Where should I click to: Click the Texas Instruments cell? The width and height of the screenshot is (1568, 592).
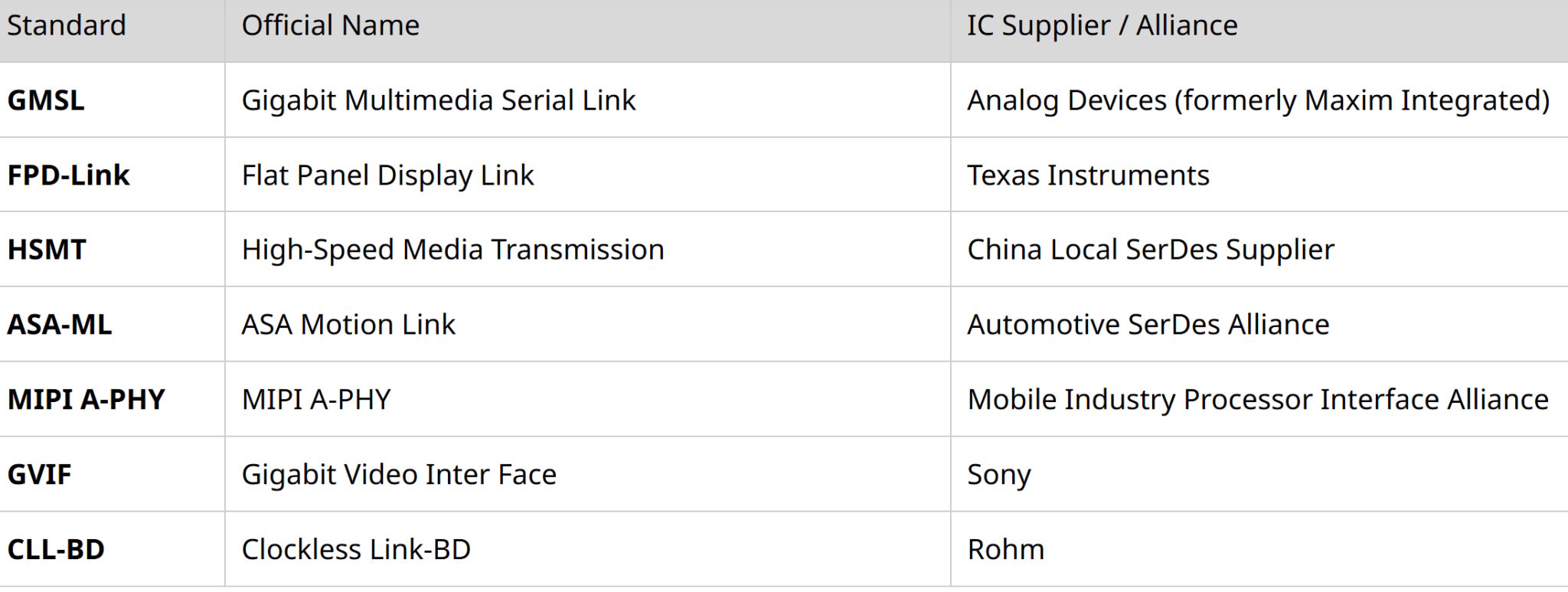[x=1088, y=175]
